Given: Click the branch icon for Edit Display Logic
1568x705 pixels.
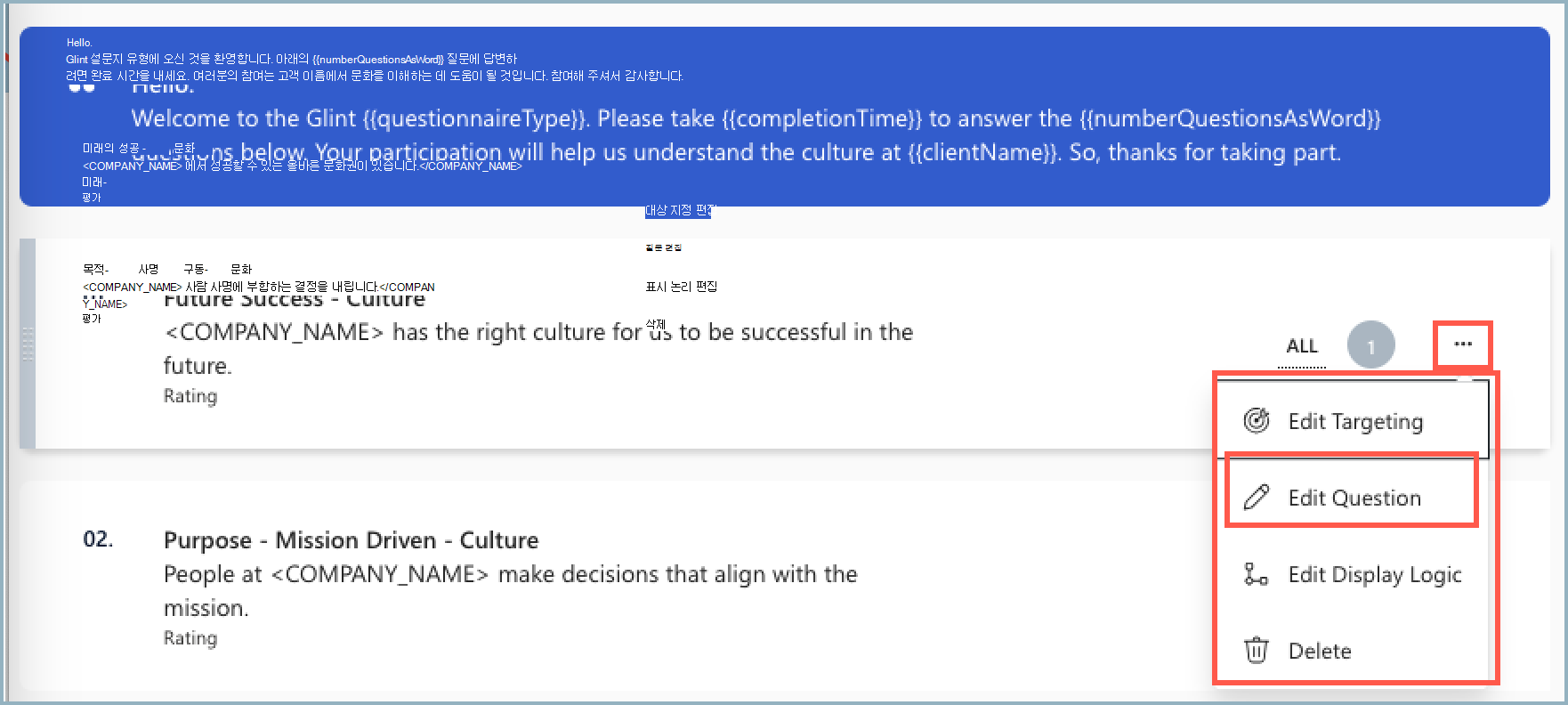Looking at the screenshot, I should tap(1256, 574).
